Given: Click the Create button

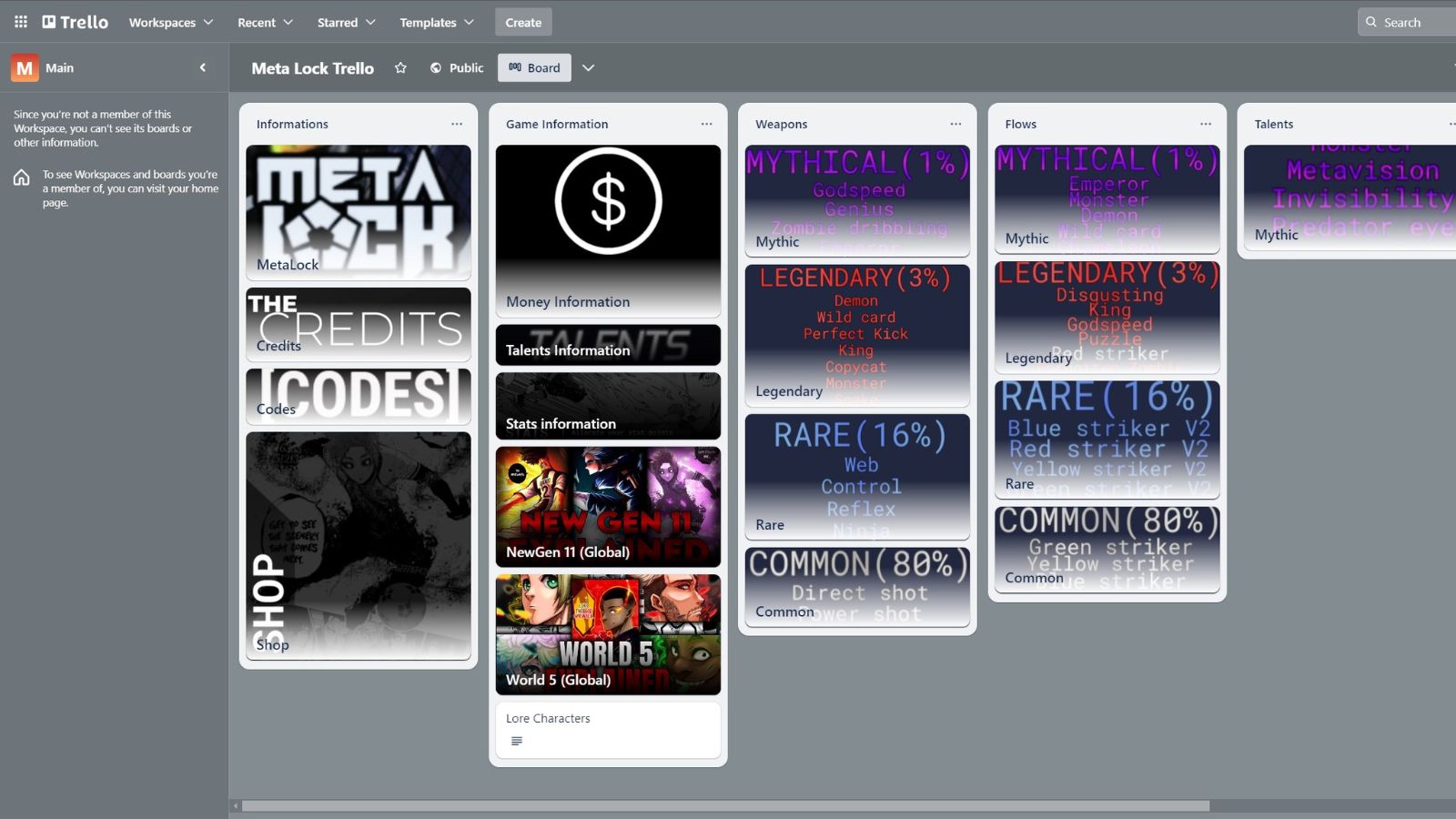Looking at the screenshot, I should (x=523, y=22).
